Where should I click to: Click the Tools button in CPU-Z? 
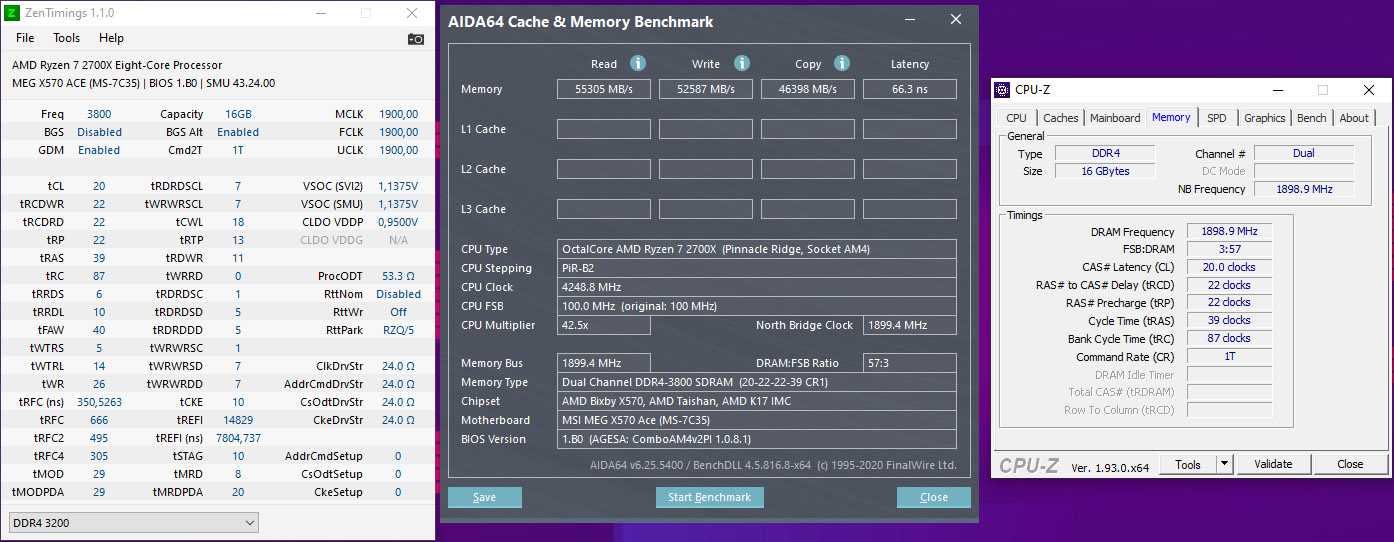click(1187, 464)
